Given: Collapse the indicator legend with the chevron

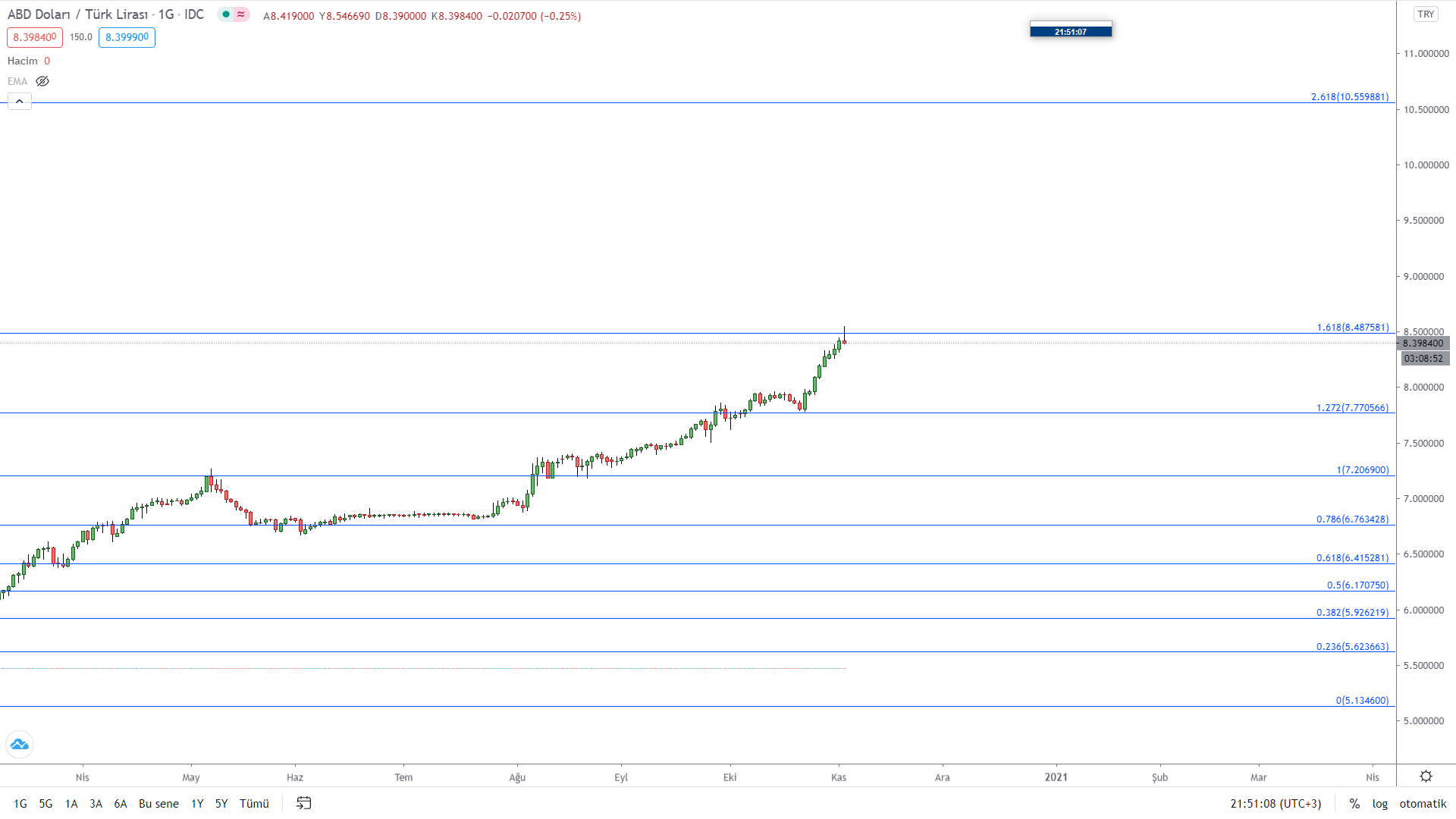Looking at the screenshot, I should [20, 101].
